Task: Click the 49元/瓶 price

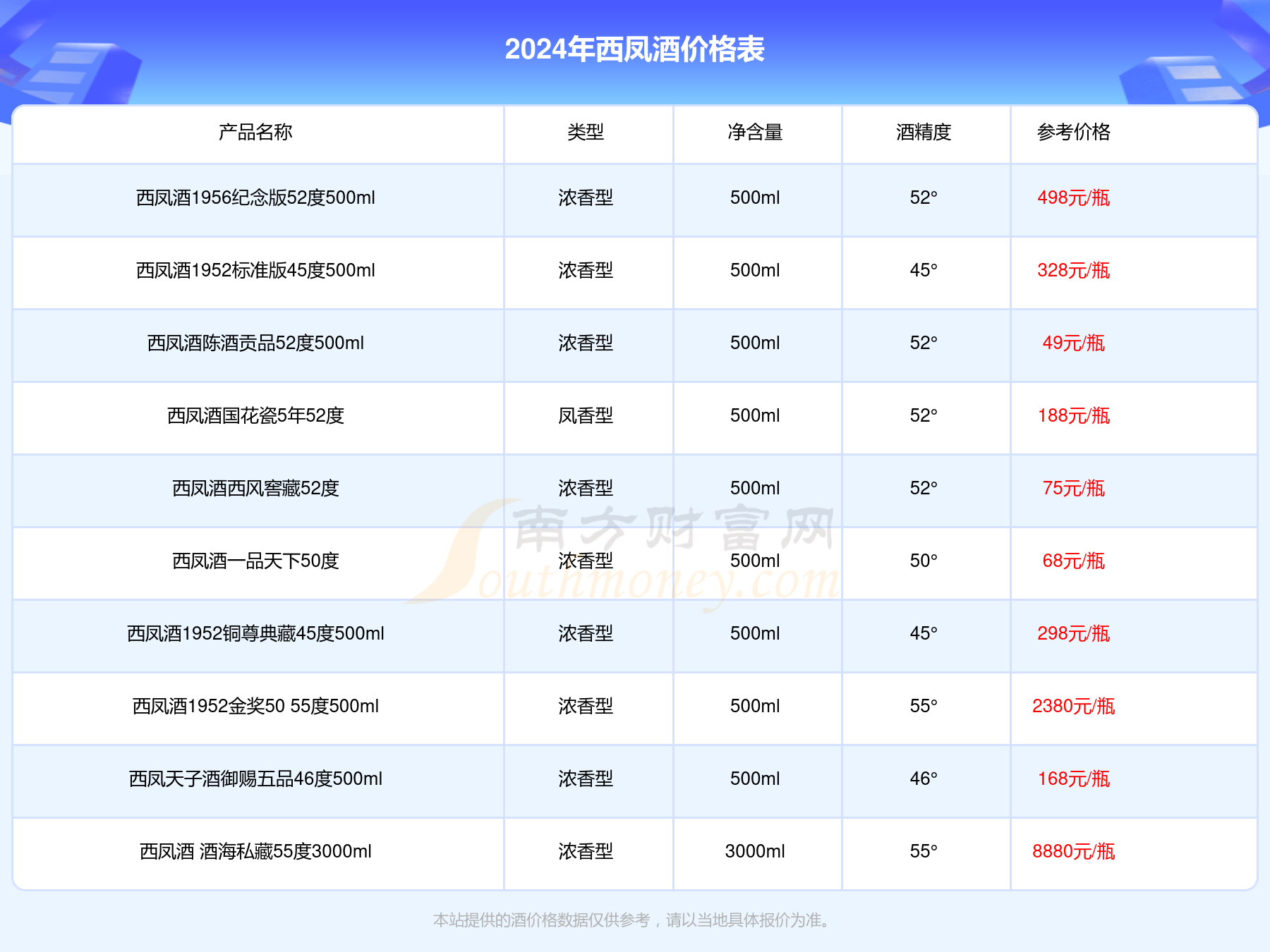Action: 1074,343
